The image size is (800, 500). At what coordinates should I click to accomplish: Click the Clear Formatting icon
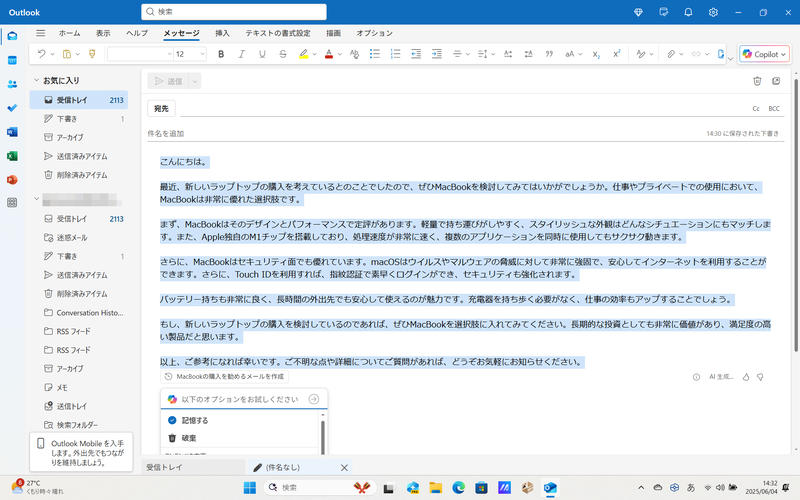[355, 54]
